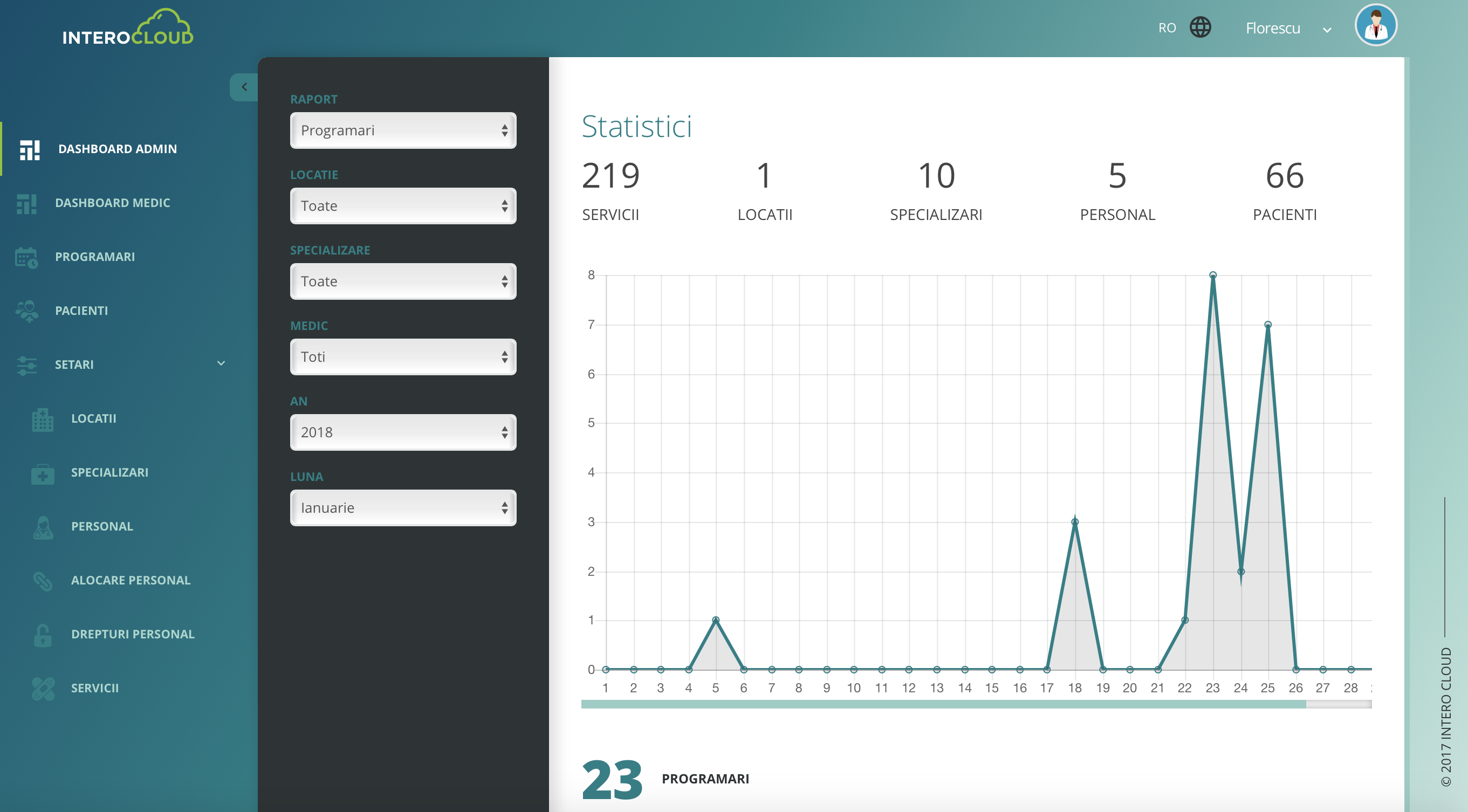Viewport: 1468px width, 812px height.
Task: Click the globe language icon
Action: pyautogui.click(x=1200, y=27)
